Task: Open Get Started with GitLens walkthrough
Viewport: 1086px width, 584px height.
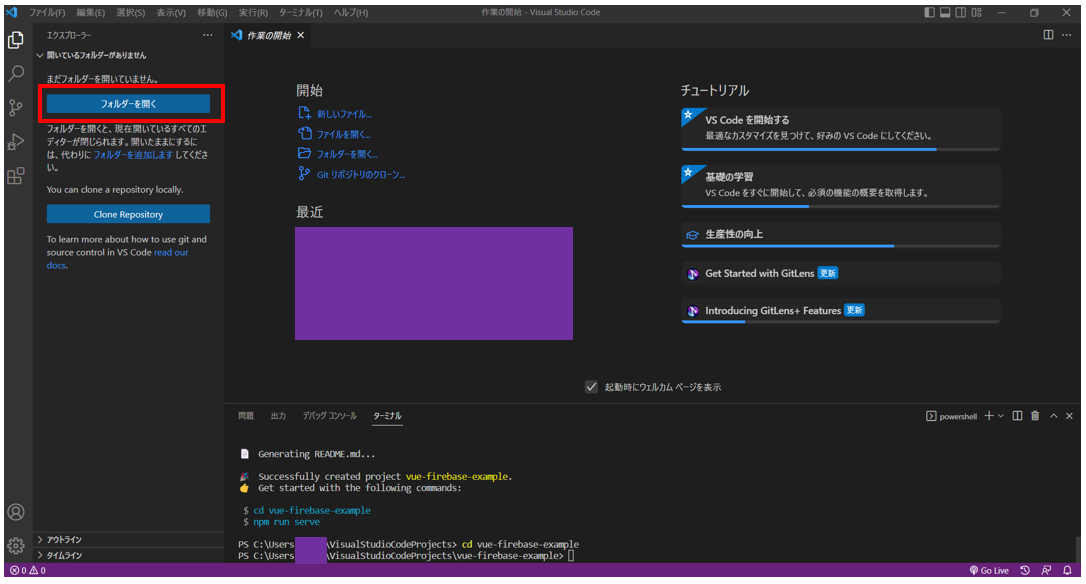Action: (841, 274)
